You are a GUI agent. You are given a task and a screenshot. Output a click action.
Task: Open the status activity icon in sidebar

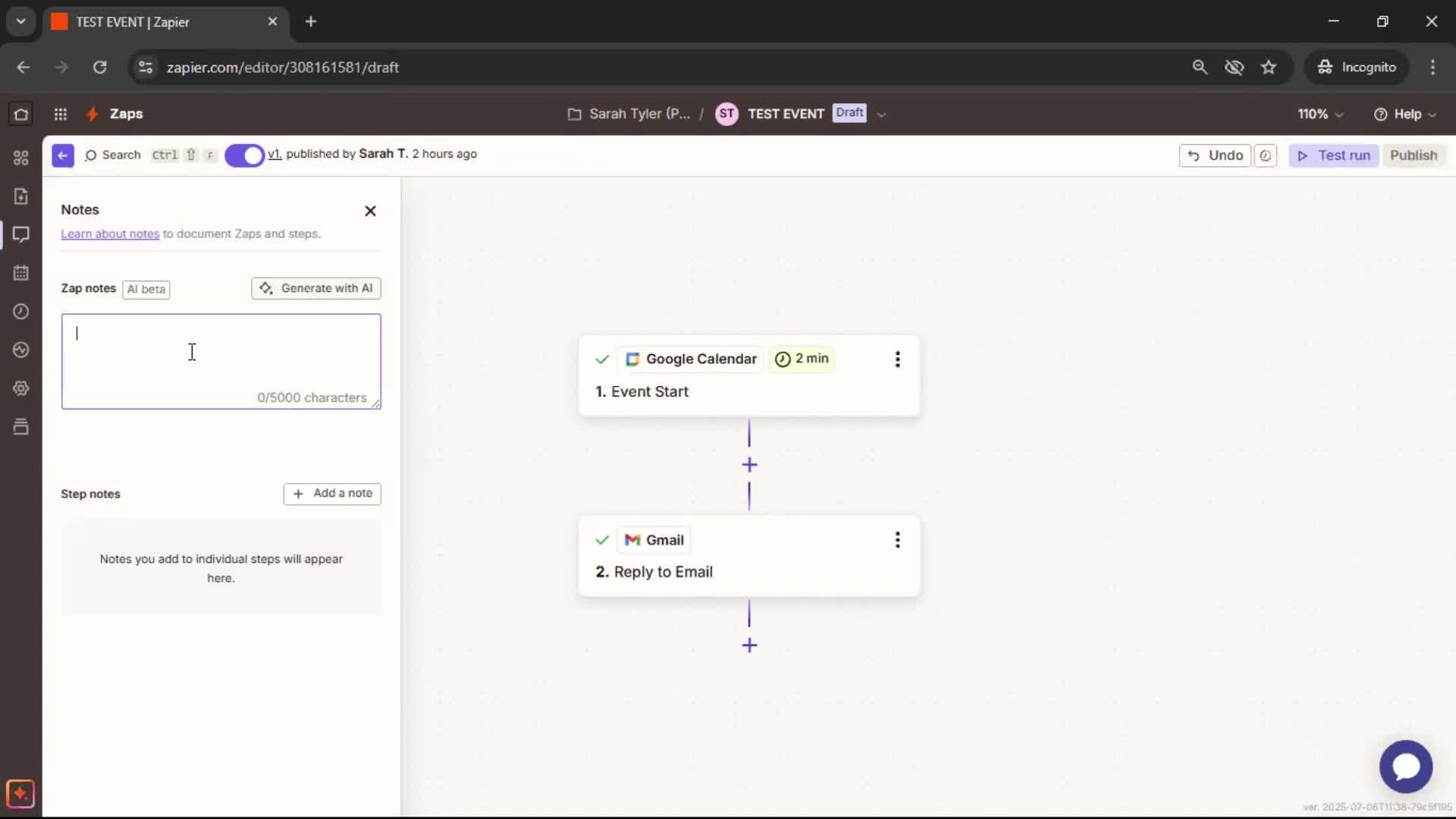pos(21,350)
